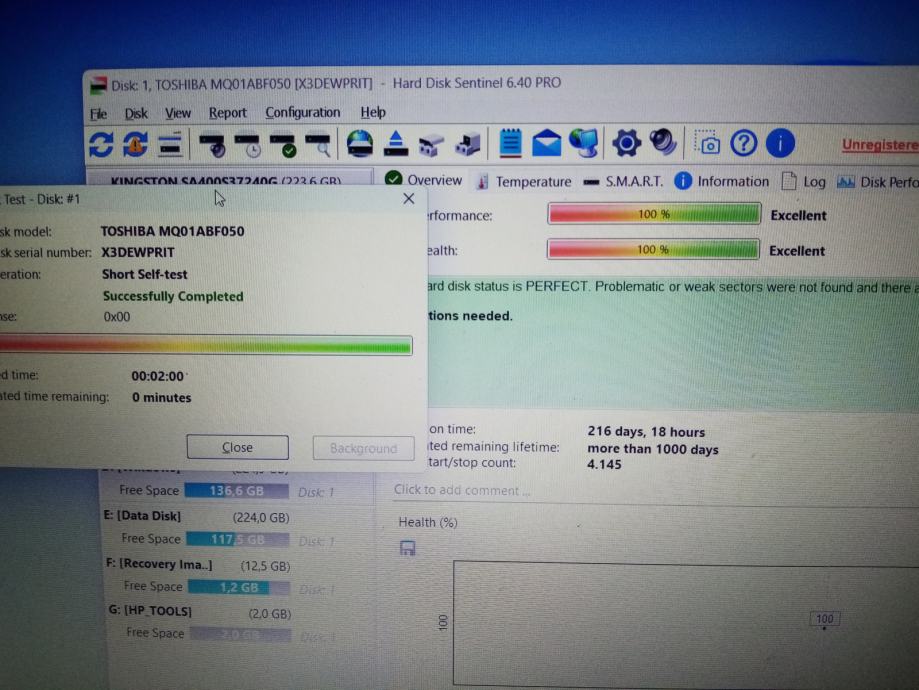Click the globe with monitor icon

pyautogui.click(x=584, y=143)
